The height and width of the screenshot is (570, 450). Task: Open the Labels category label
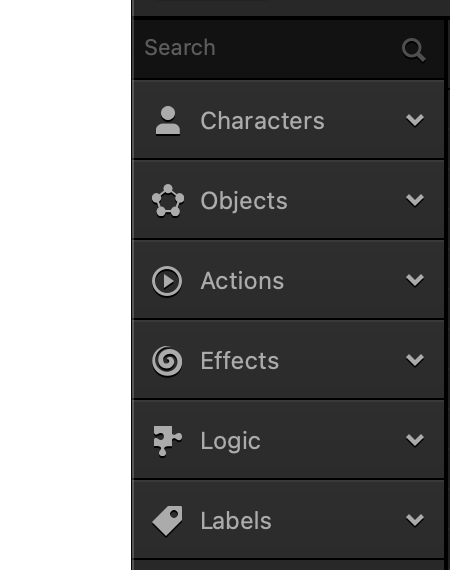coord(236,521)
